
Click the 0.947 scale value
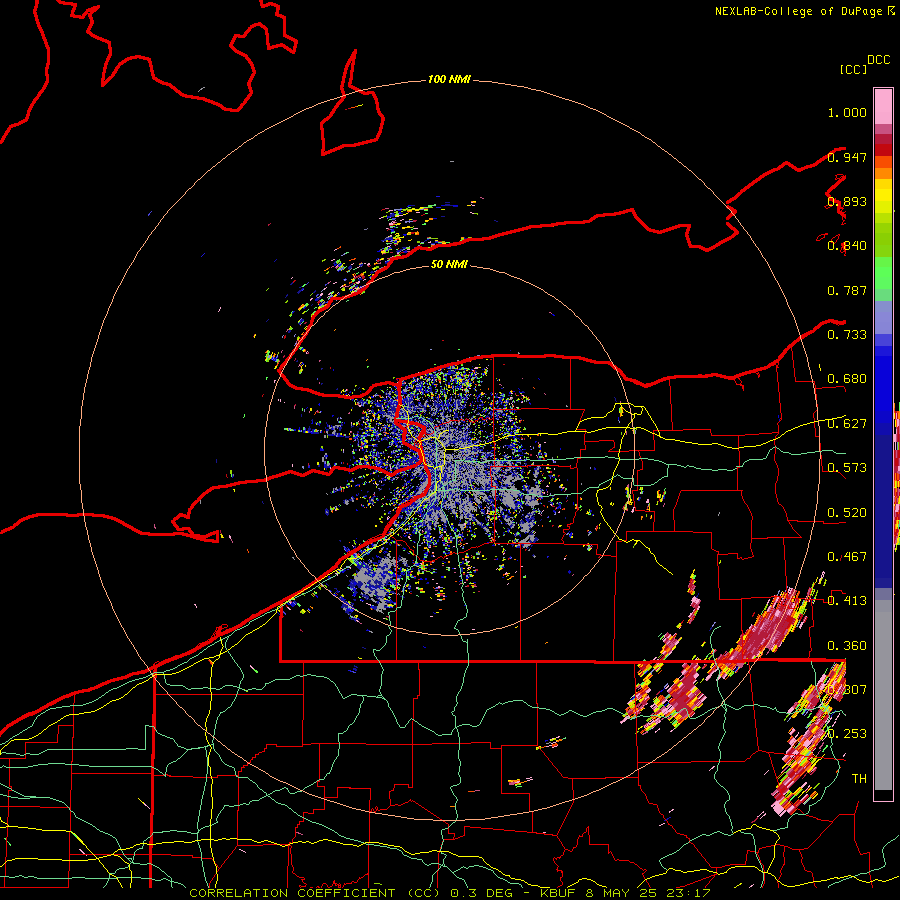click(847, 157)
